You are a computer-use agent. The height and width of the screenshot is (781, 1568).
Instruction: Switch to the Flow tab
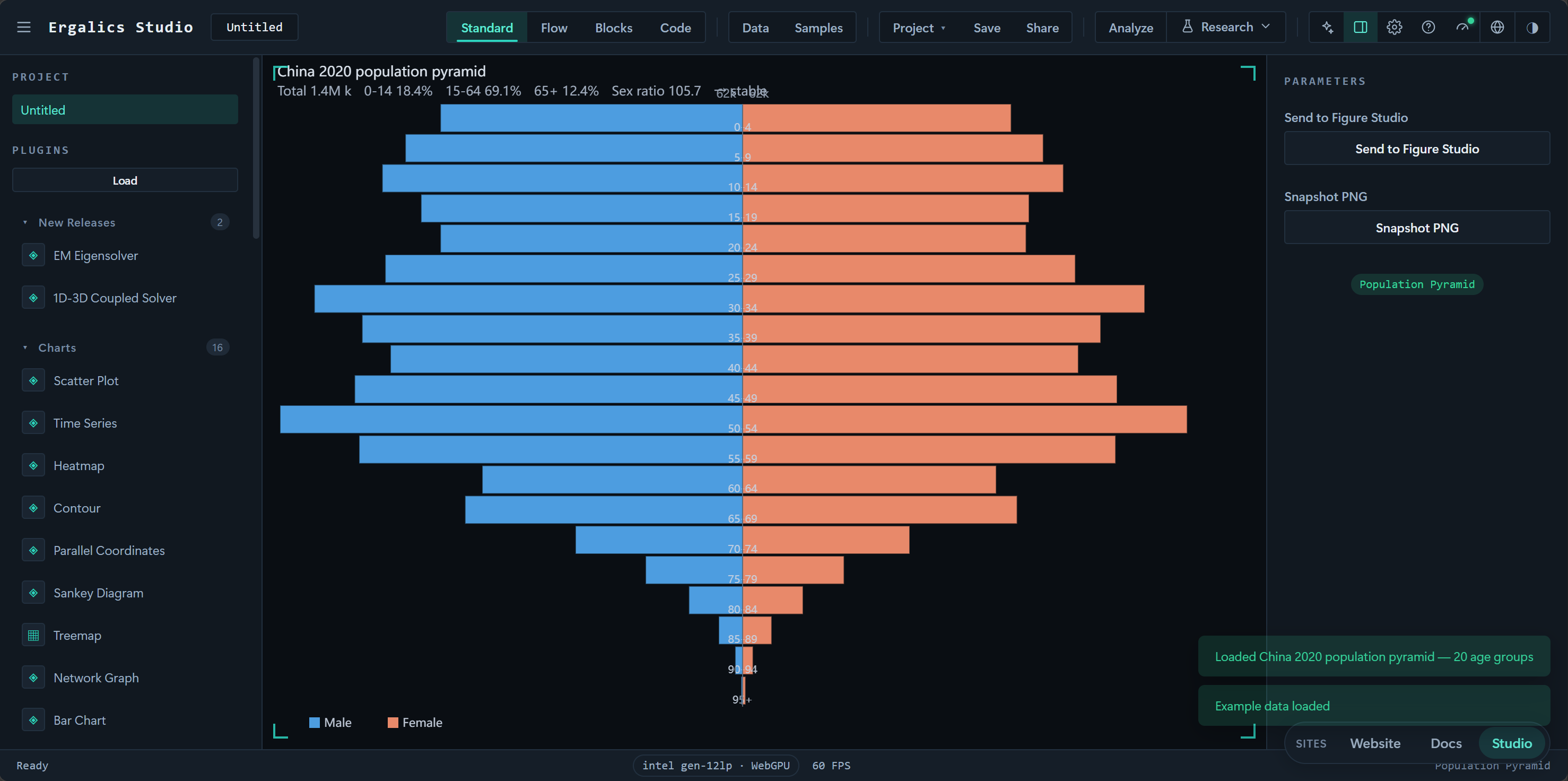point(554,28)
